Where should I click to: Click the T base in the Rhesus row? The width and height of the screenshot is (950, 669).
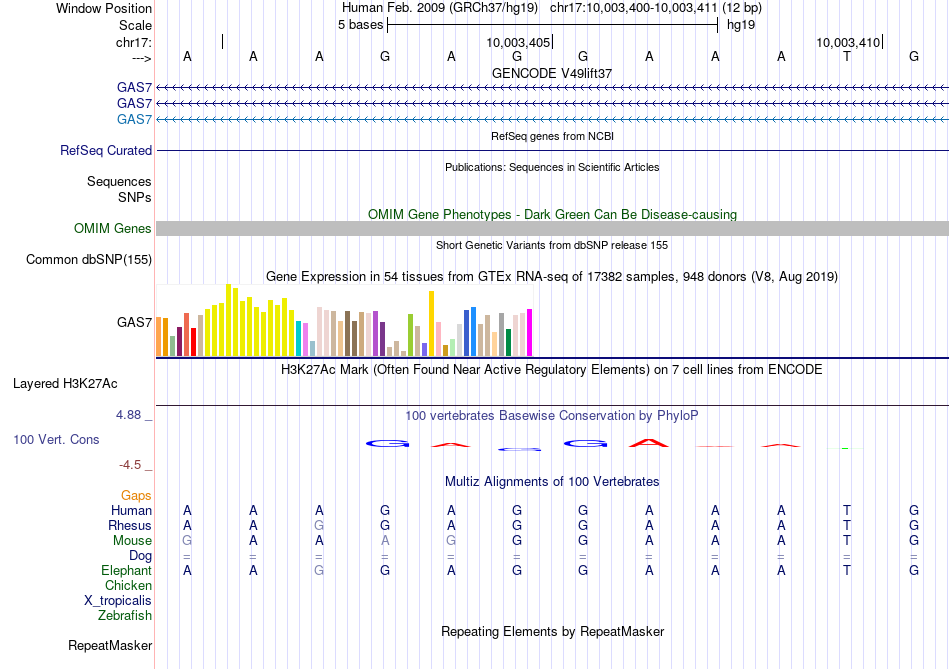[847, 525]
